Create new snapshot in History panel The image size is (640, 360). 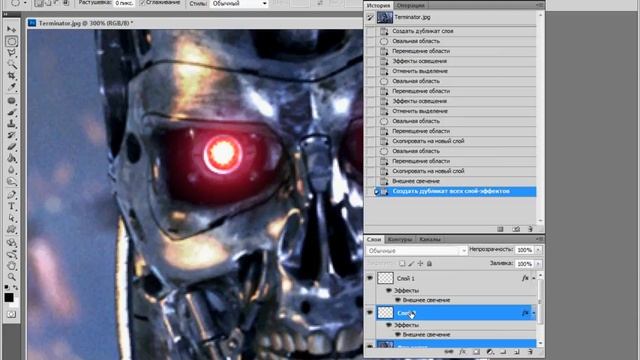(x=516, y=229)
